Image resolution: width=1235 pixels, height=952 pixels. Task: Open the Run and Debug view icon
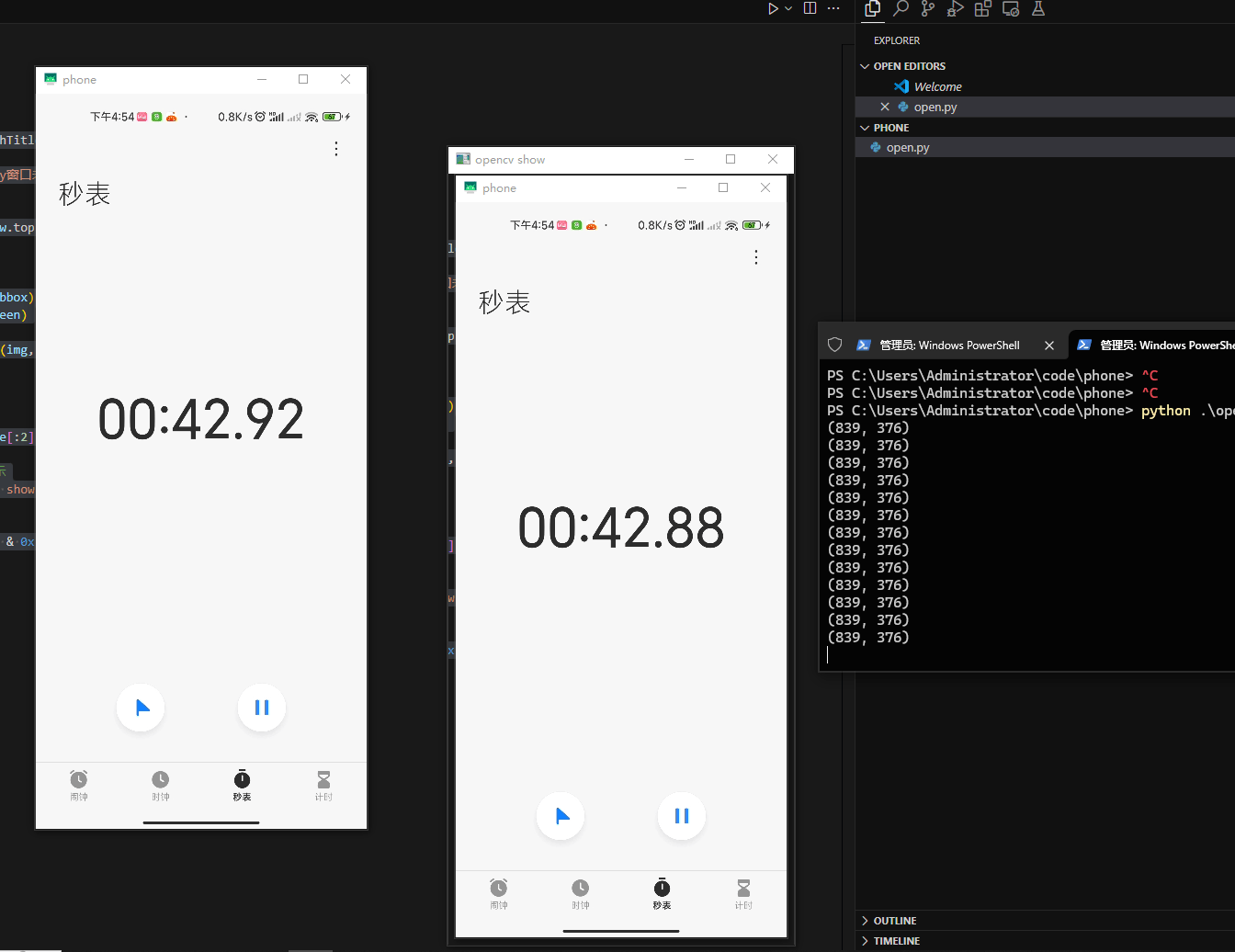(x=956, y=8)
